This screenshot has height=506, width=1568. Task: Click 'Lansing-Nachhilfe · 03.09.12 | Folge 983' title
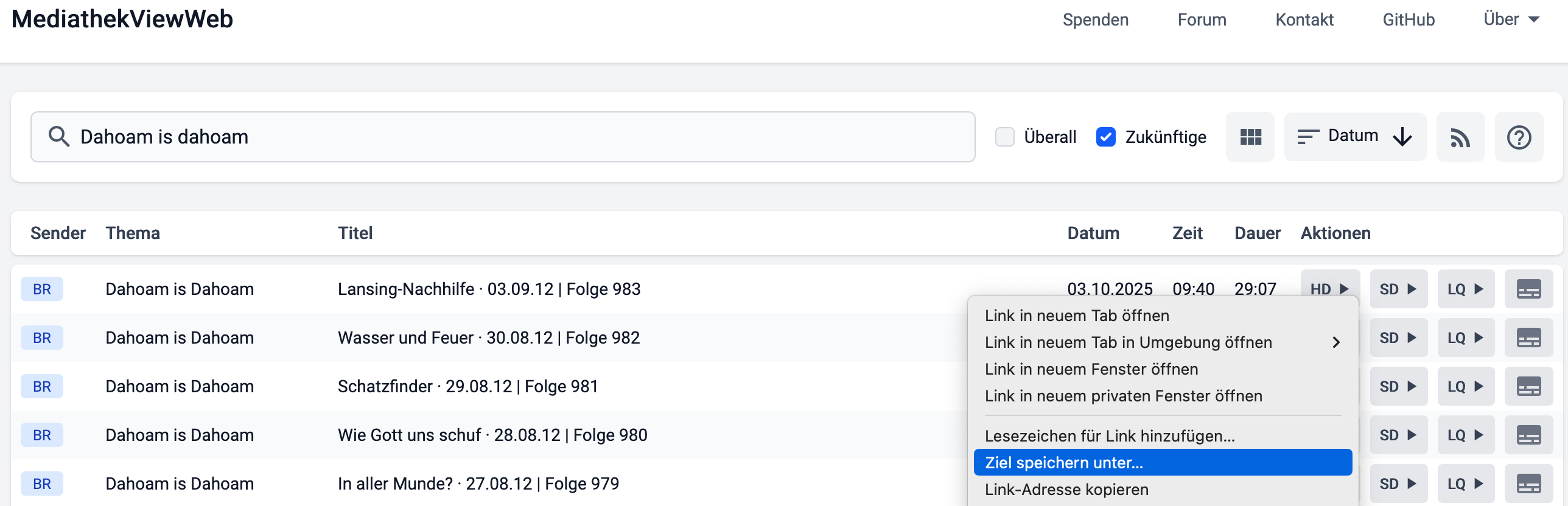pos(489,289)
